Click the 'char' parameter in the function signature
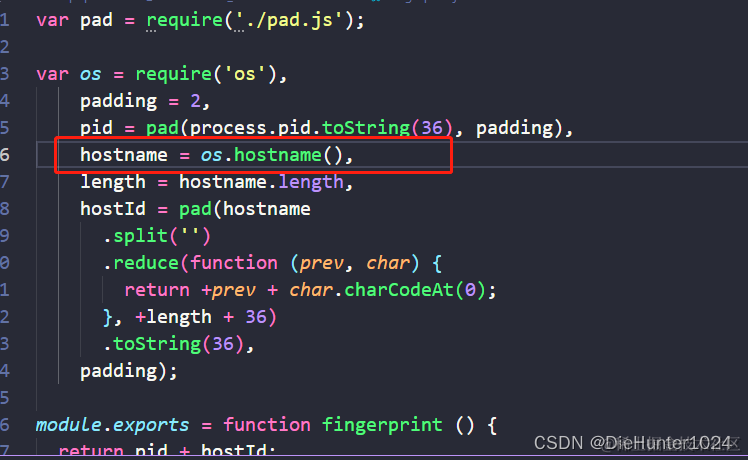748x460 pixels. (x=388, y=263)
